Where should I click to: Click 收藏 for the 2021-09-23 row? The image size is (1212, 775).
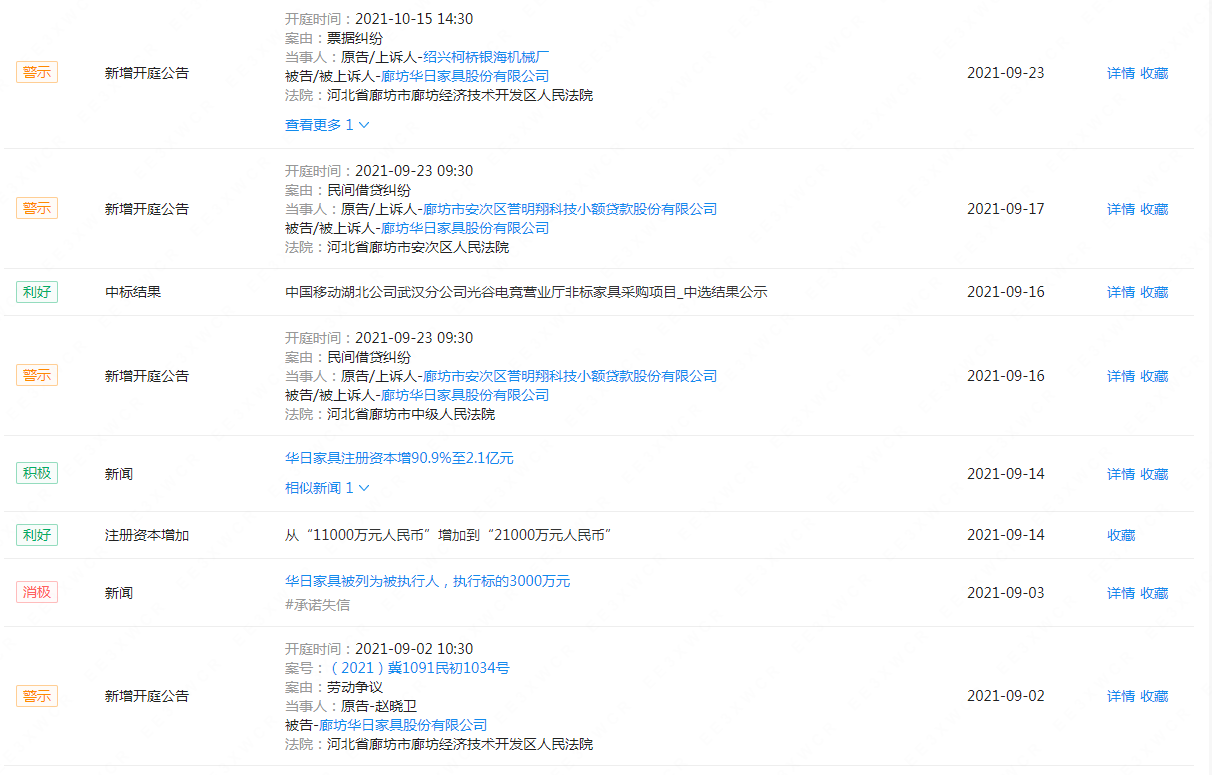1154,73
